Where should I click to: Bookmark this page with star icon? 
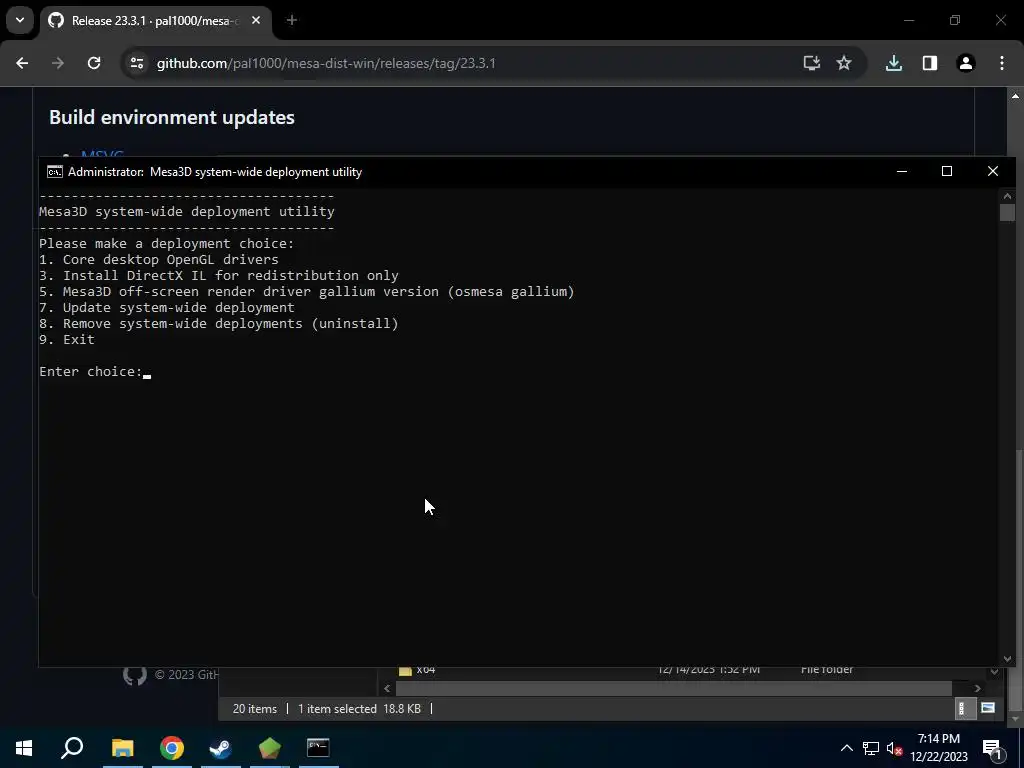tap(844, 63)
